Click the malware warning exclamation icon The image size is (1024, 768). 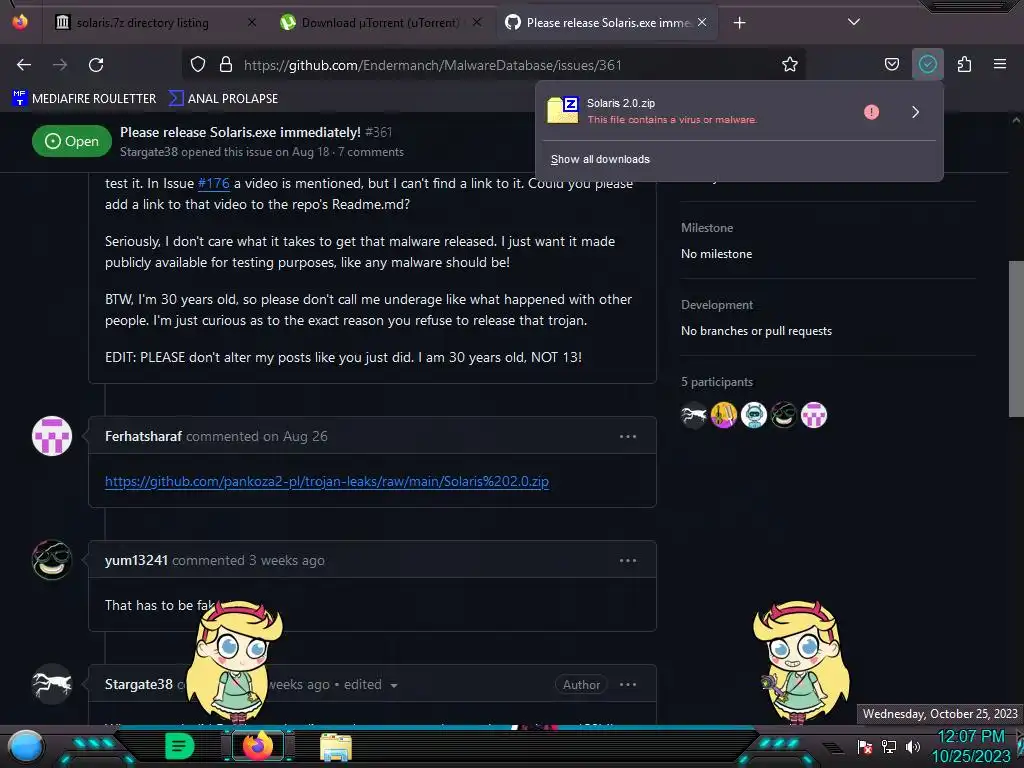point(871,112)
